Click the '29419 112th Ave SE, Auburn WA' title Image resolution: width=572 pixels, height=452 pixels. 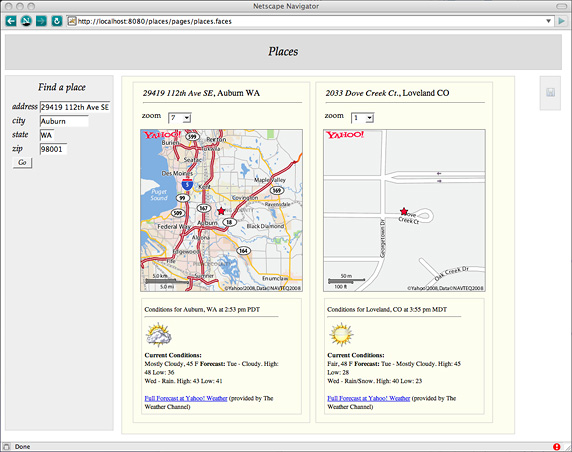(x=201, y=93)
